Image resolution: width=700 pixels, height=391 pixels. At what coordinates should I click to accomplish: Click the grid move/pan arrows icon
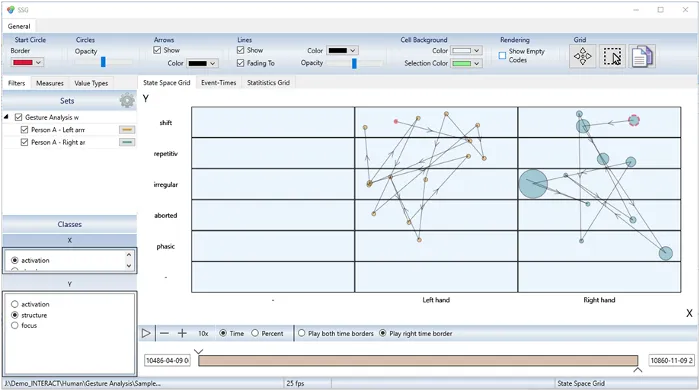point(583,57)
